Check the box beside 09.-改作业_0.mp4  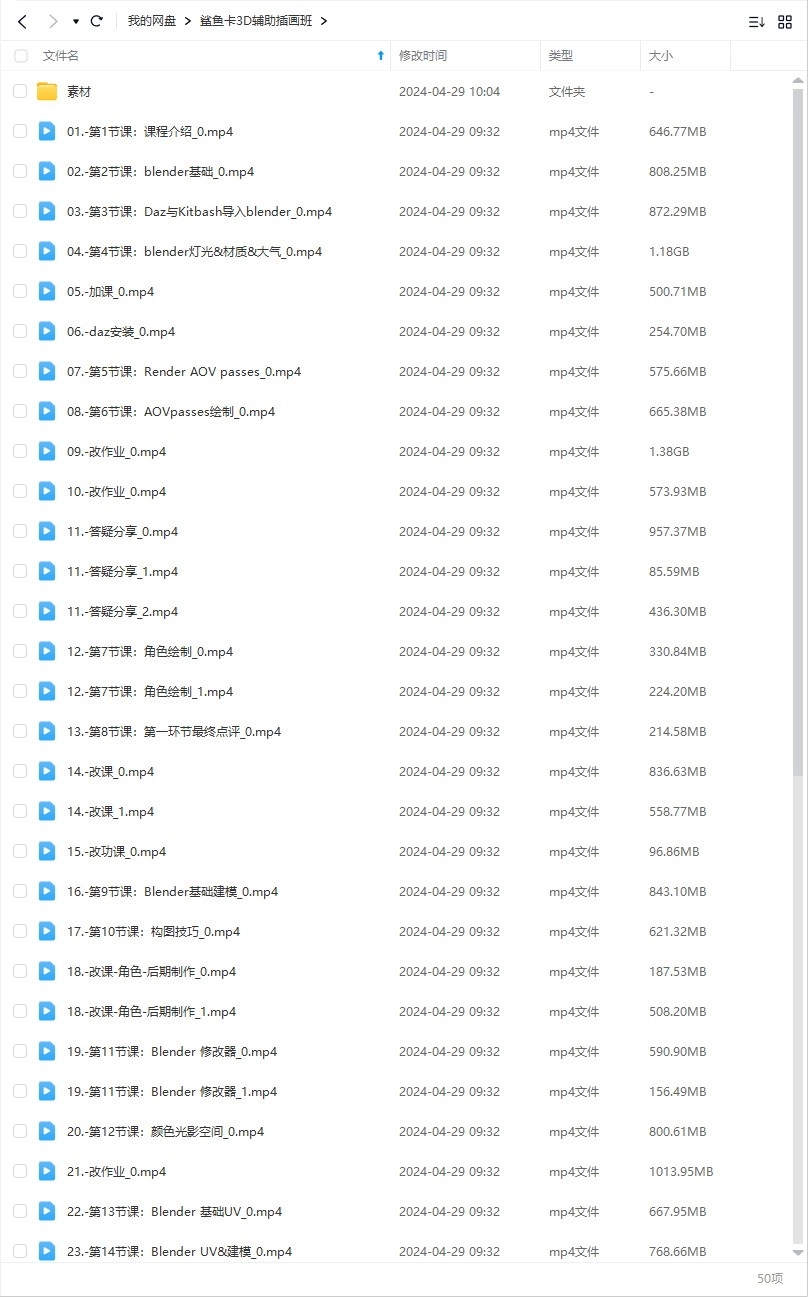tap(20, 451)
